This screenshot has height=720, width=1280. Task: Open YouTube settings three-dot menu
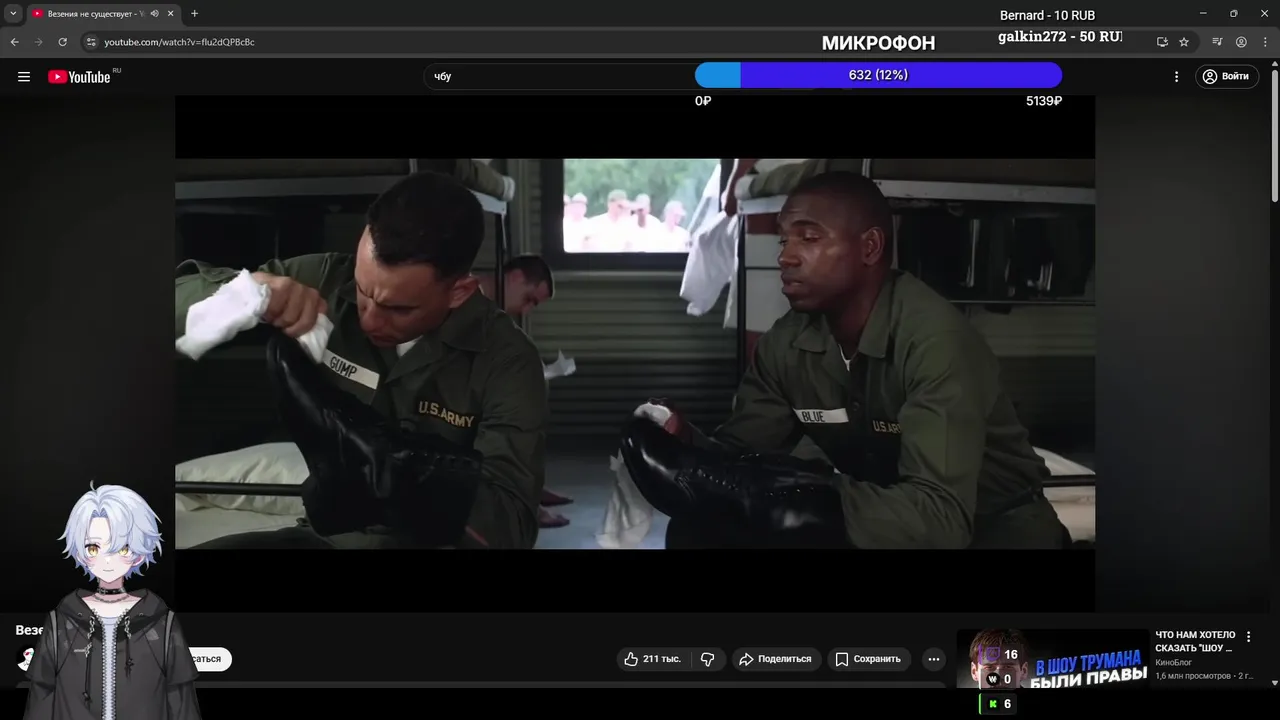click(x=1176, y=76)
